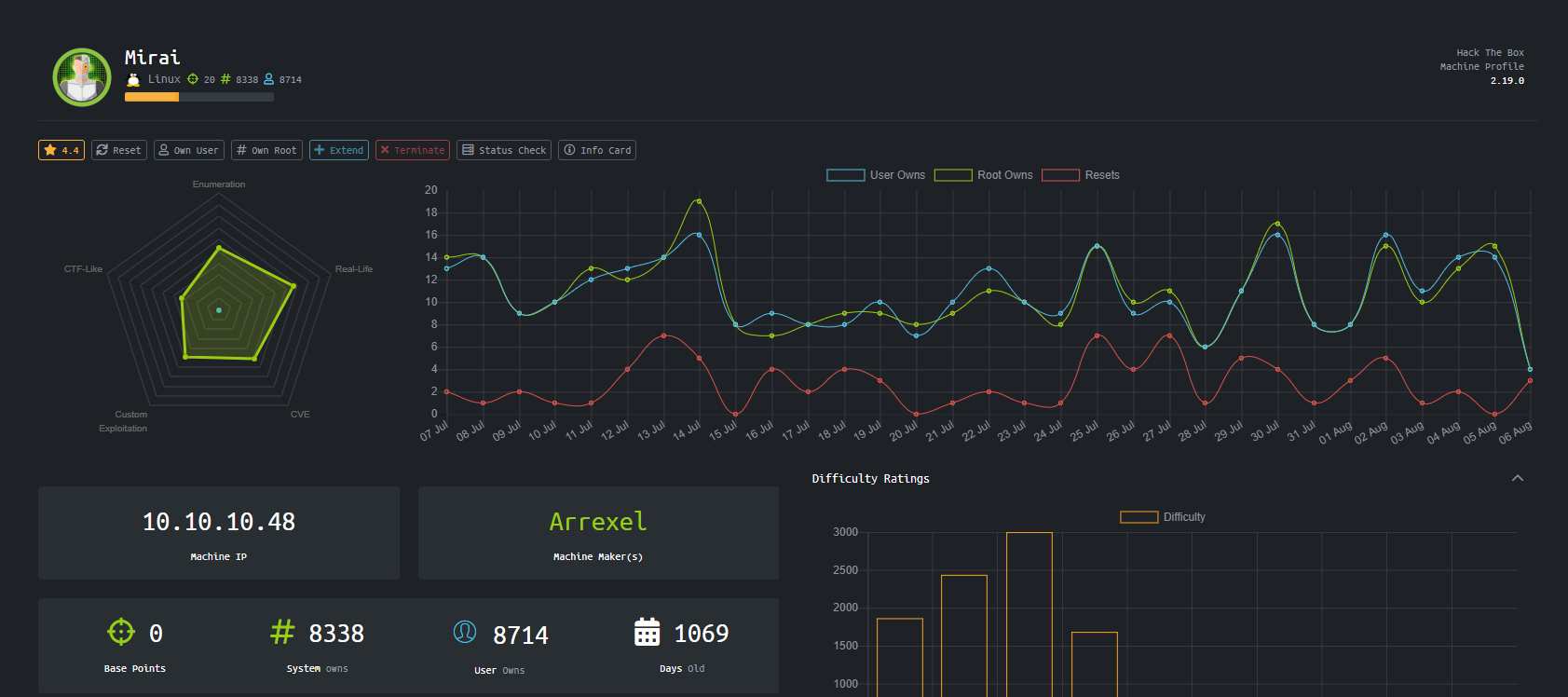1568x697 pixels.
Task: Click the Root Owns peak point on 14 Jul
Action: tap(700, 200)
